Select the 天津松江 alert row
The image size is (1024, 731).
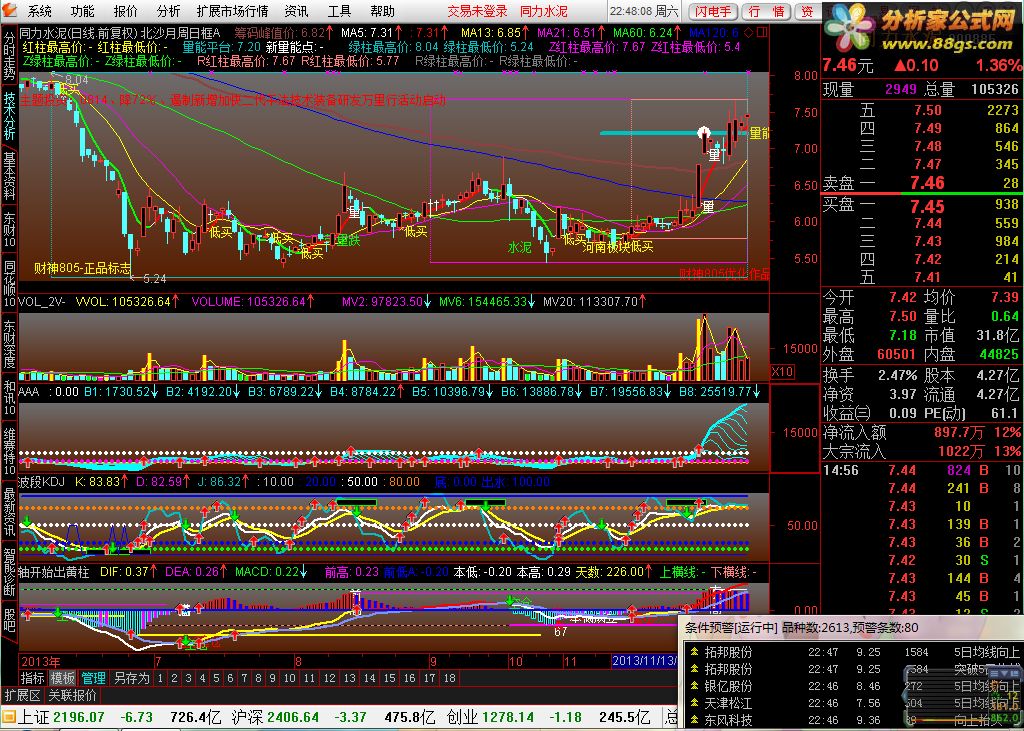coord(854,704)
